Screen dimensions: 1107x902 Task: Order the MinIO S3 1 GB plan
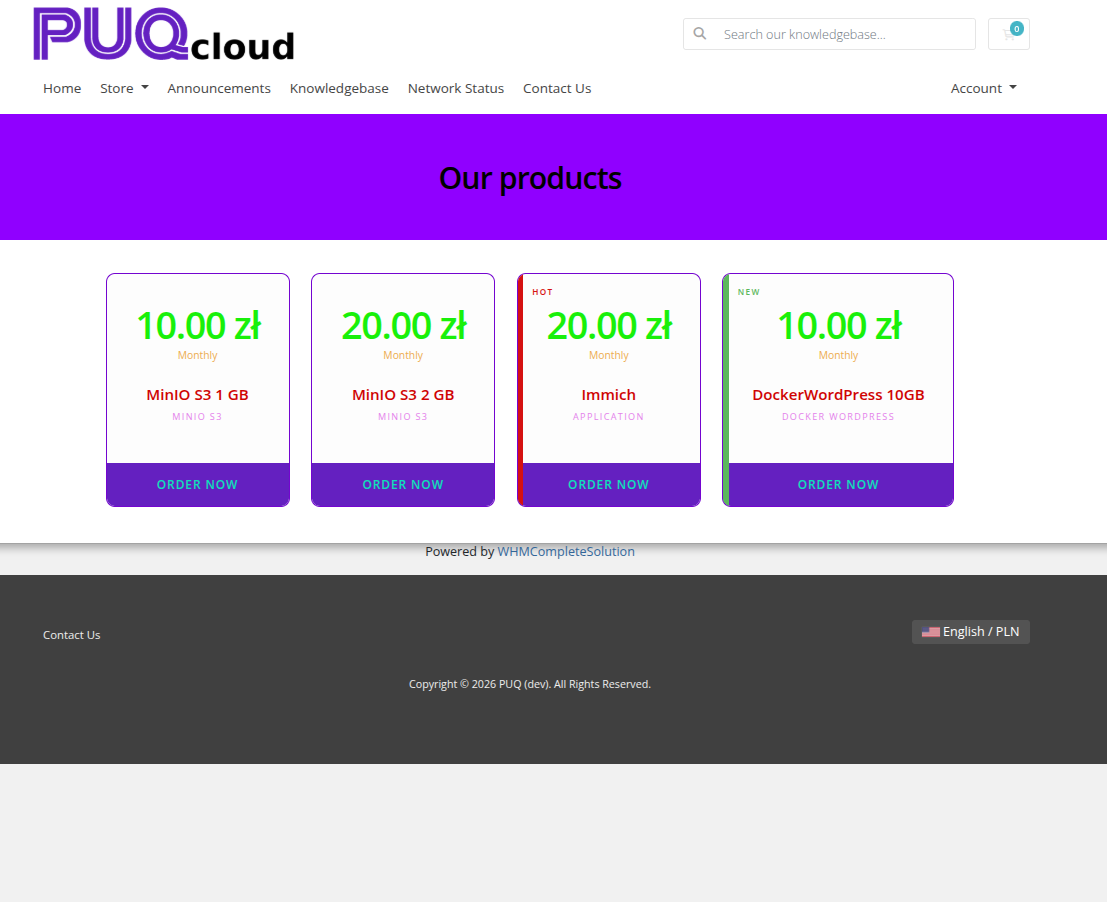[197, 485]
